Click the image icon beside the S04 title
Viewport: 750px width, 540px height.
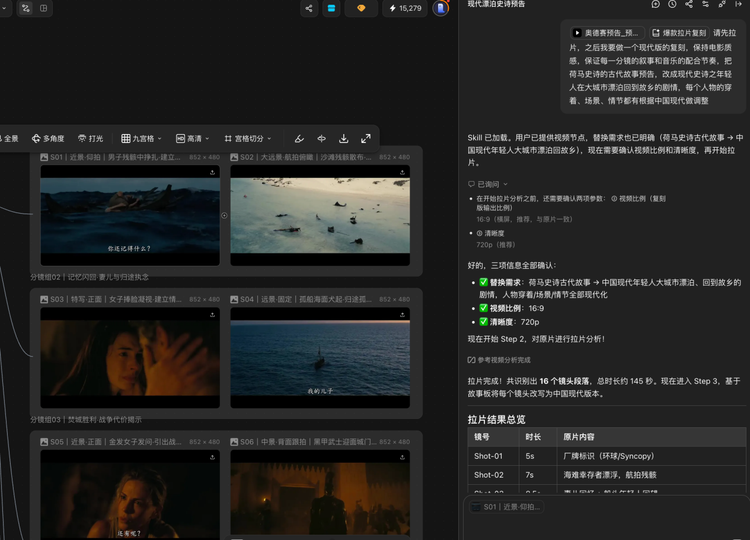click(234, 299)
